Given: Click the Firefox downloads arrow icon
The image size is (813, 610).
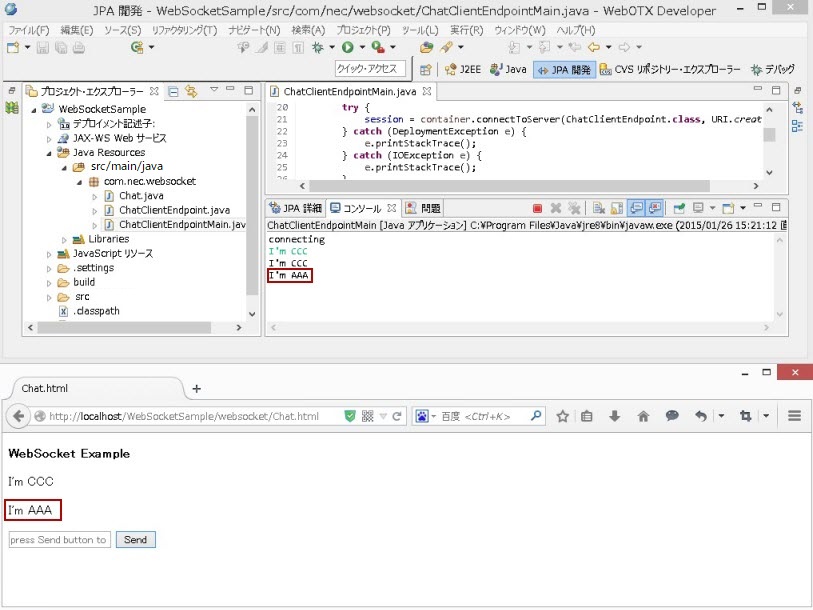Looking at the screenshot, I should pyautogui.click(x=615, y=416).
